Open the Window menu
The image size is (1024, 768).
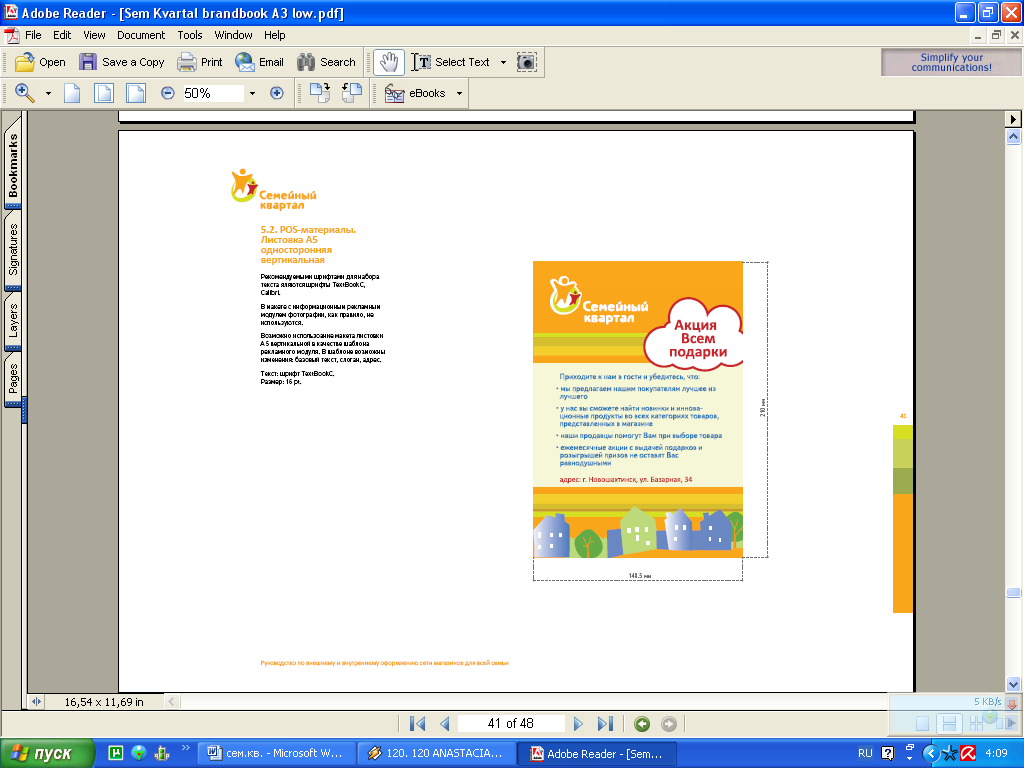[233, 35]
